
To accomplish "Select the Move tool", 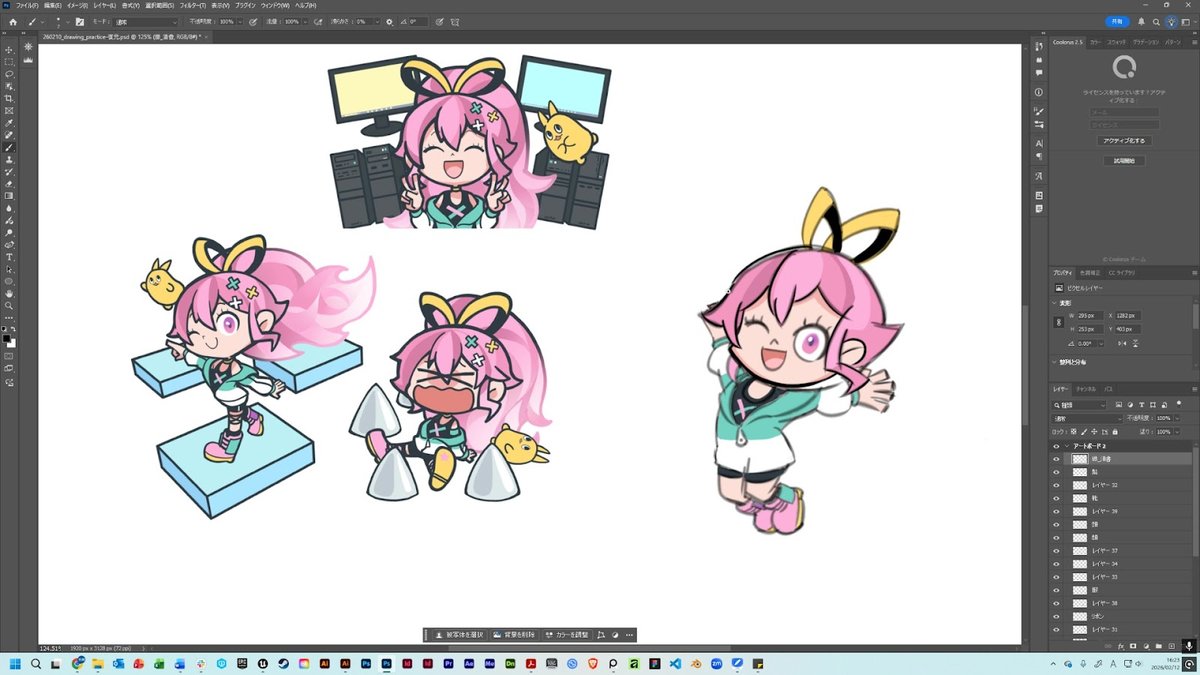I will tap(9, 49).
